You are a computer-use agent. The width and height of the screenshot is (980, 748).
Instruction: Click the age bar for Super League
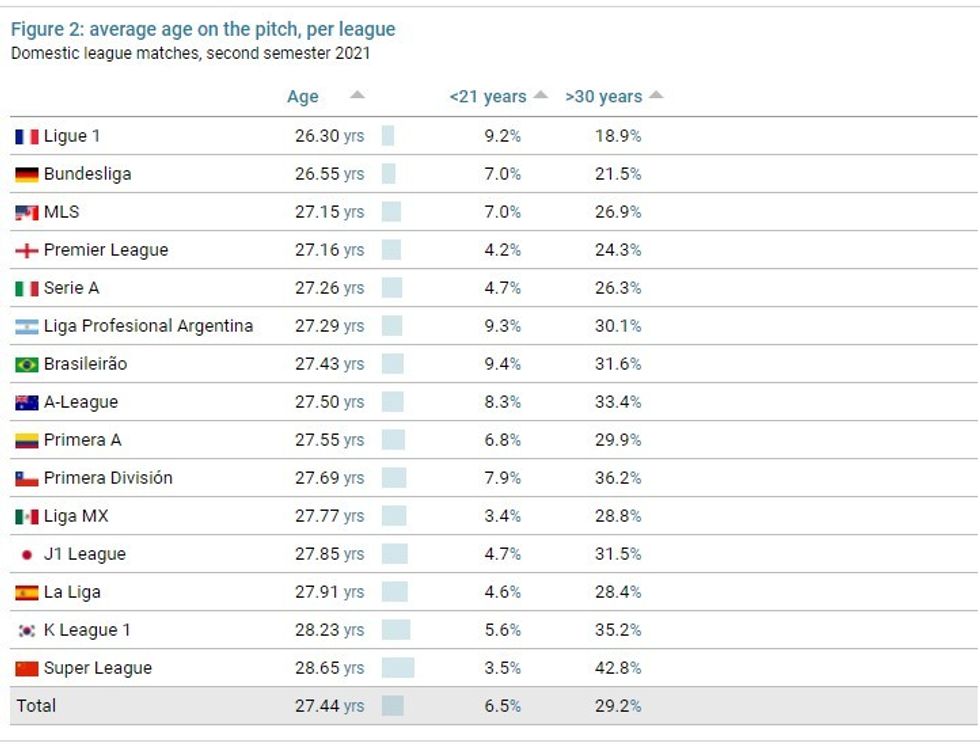pos(398,668)
